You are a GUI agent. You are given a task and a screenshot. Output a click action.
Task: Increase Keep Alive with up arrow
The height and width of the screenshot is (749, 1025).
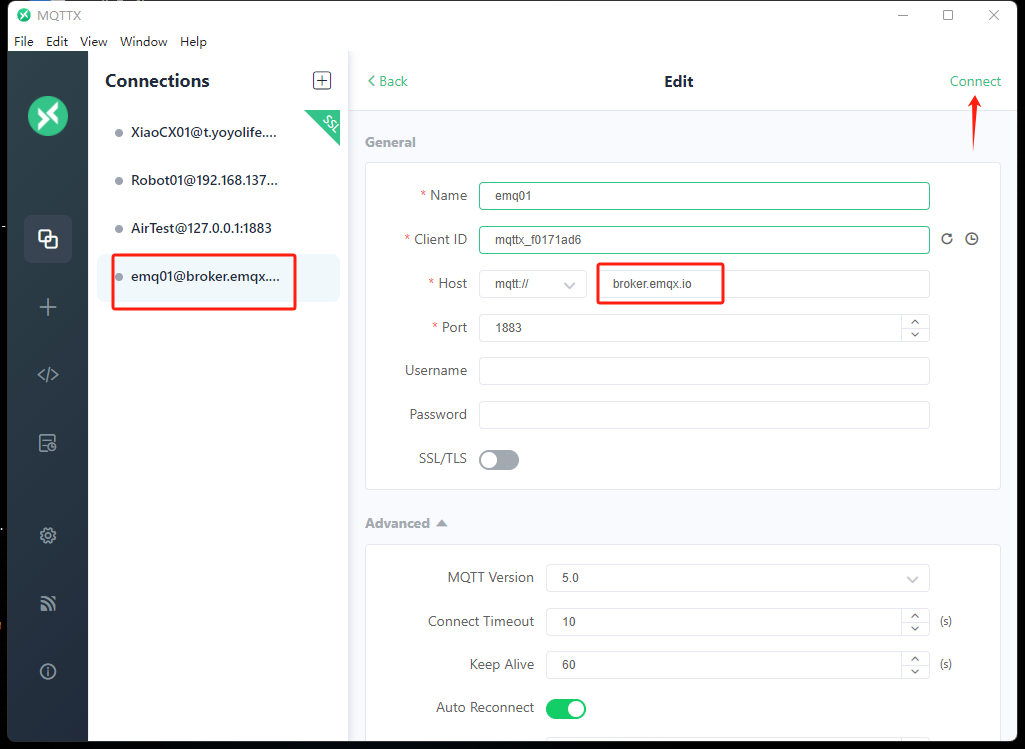tap(915, 659)
